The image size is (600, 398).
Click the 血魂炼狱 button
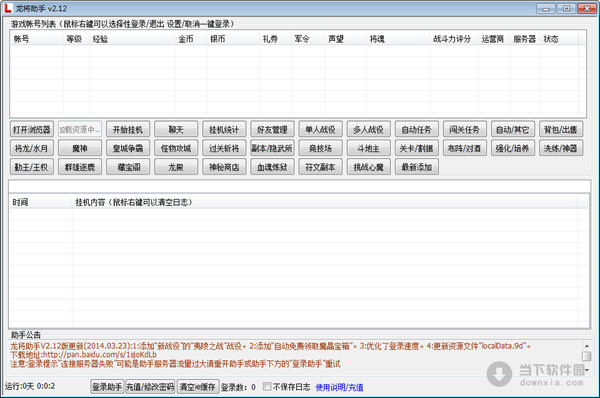(272, 167)
